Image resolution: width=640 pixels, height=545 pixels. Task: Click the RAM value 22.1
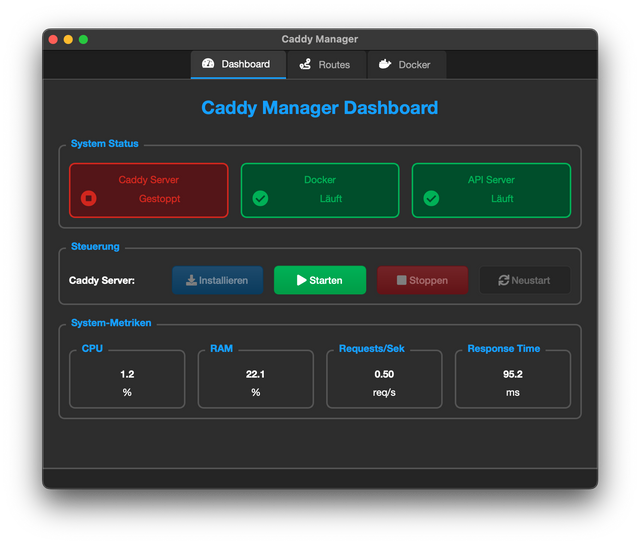coord(256,374)
